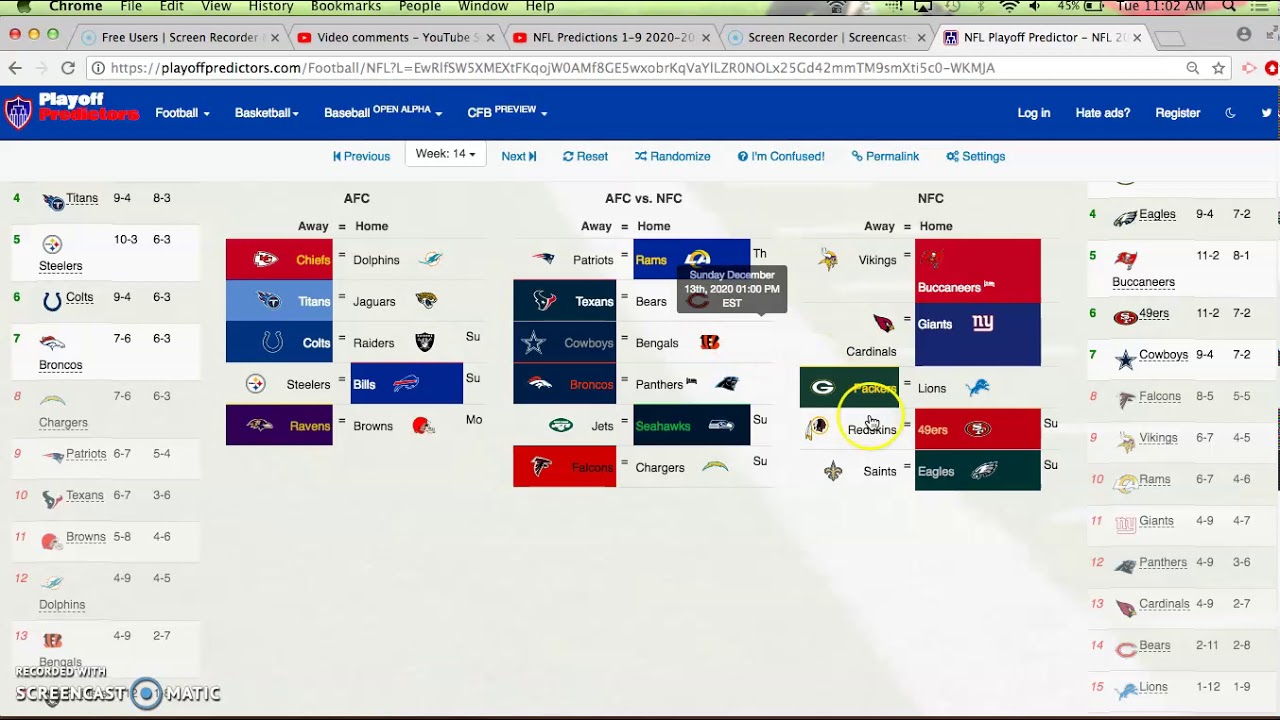Image resolution: width=1280 pixels, height=720 pixels.
Task: Expand the Baseball open alpha menu
Action: coord(383,112)
